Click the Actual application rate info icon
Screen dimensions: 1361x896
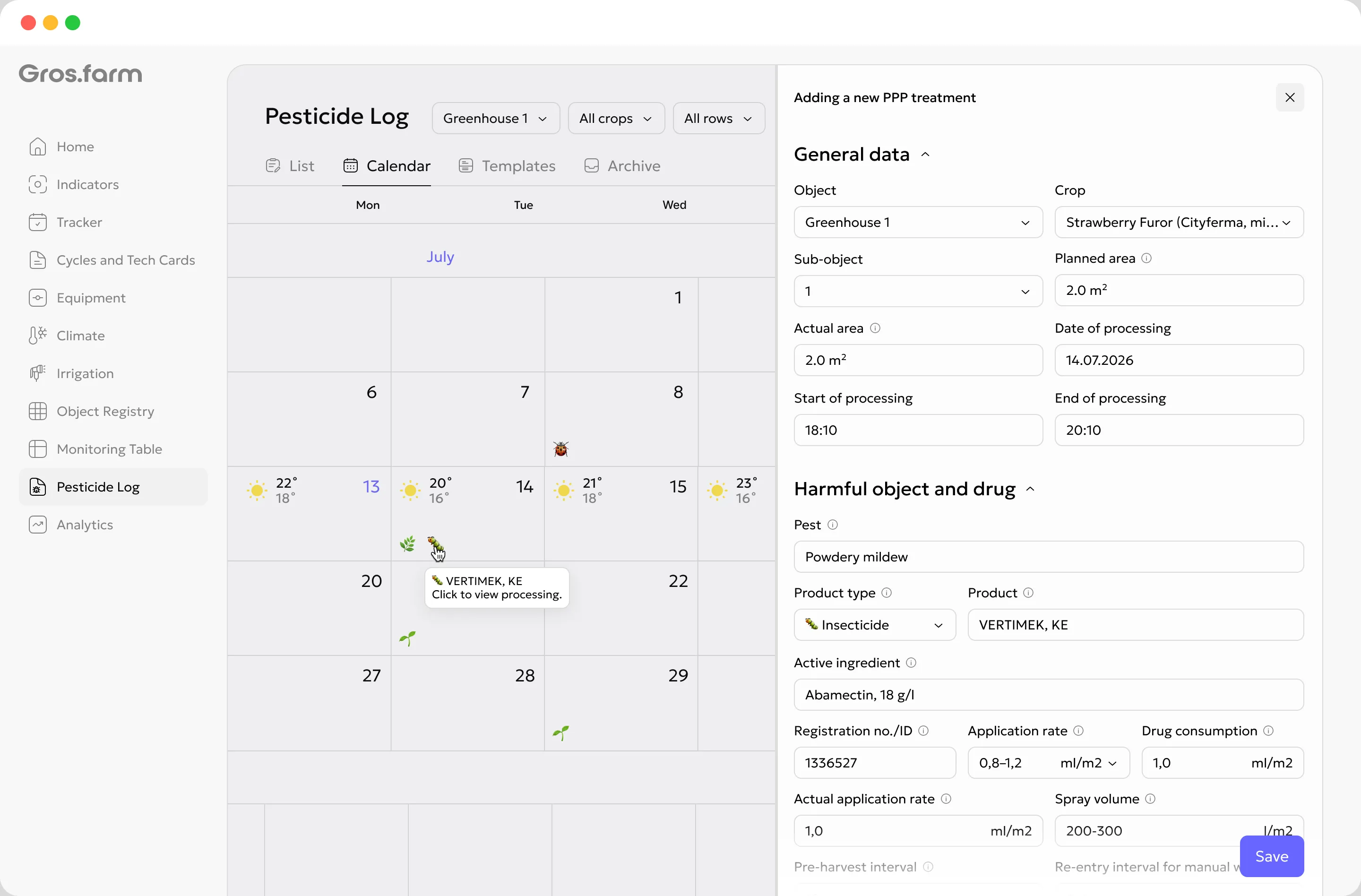click(946, 799)
